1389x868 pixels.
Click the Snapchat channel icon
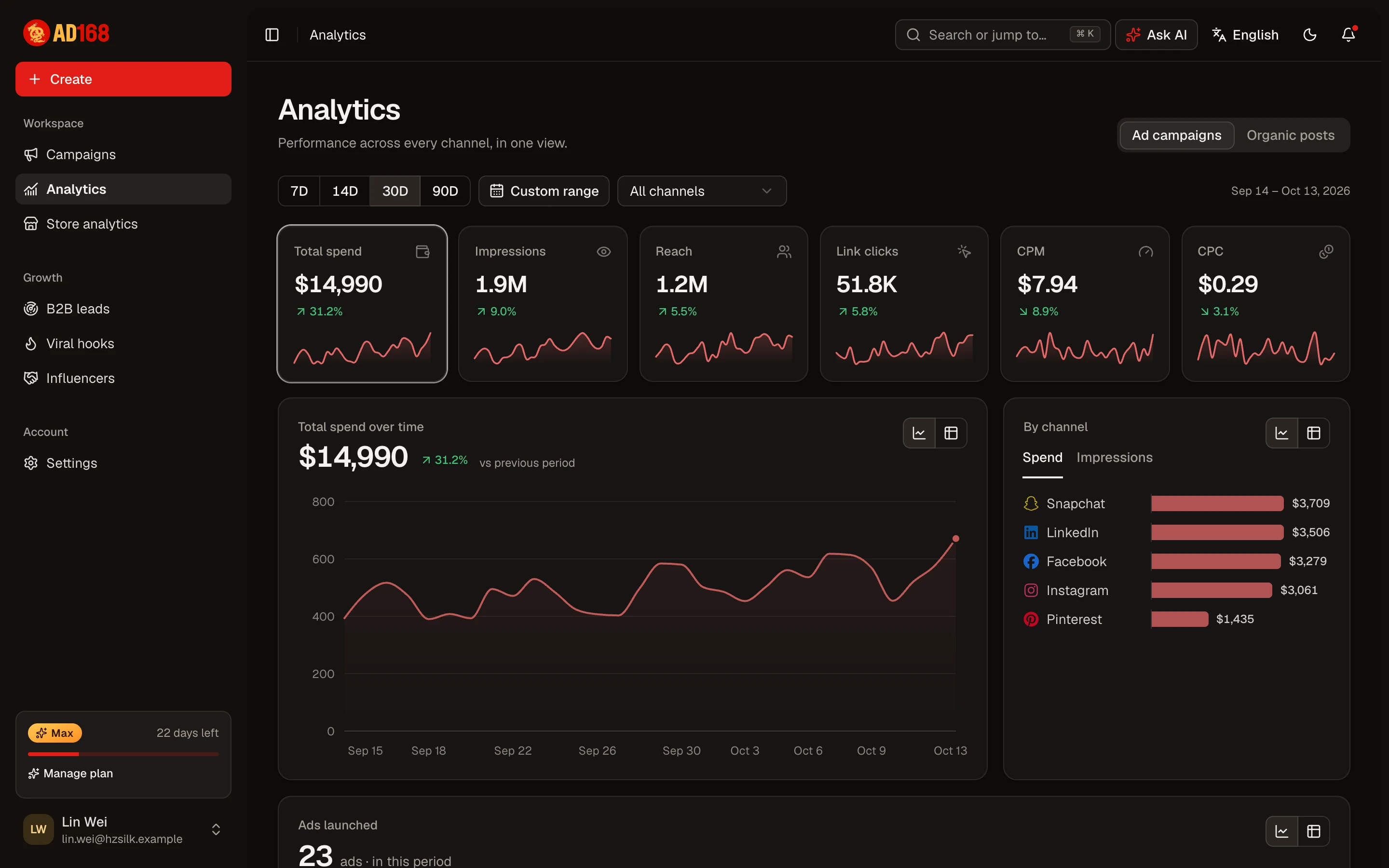(1031, 503)
